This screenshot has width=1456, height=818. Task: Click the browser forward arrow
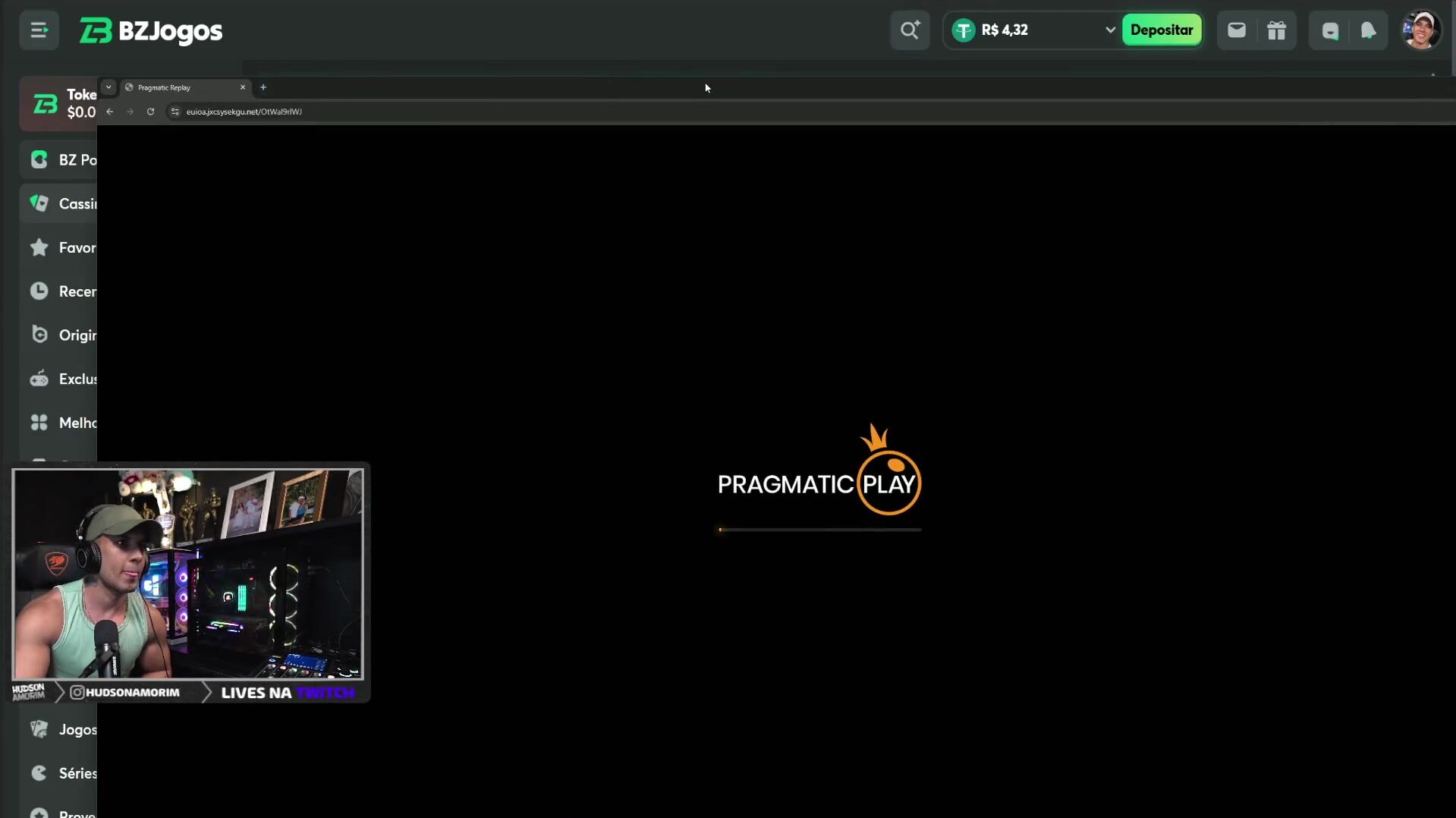point(131,112)
